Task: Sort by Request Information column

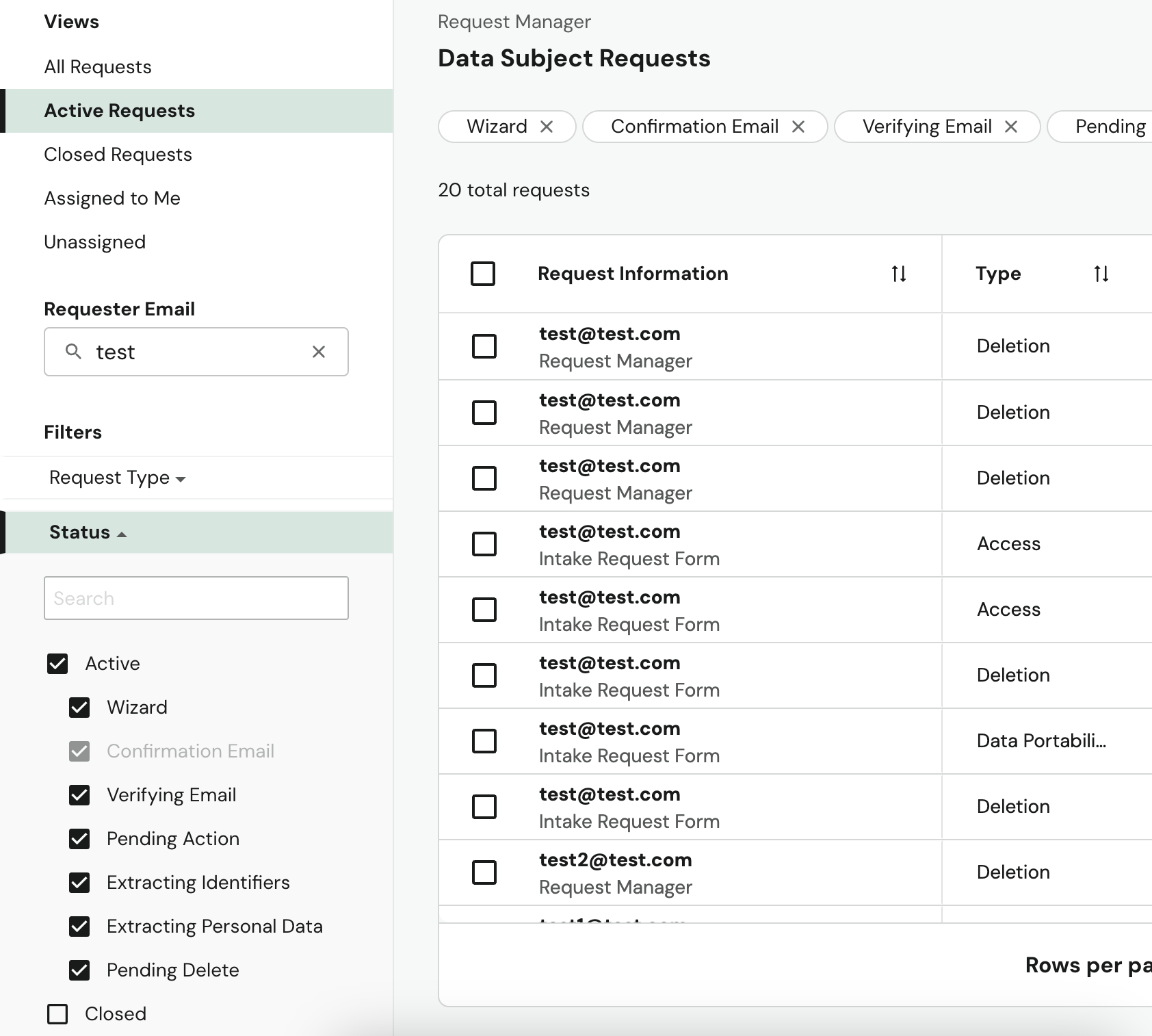Action: pos(899,274)
